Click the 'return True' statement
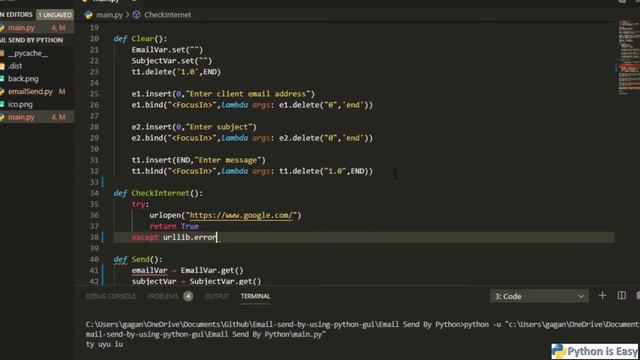The image size is (640, 360). tap(174, 226)
